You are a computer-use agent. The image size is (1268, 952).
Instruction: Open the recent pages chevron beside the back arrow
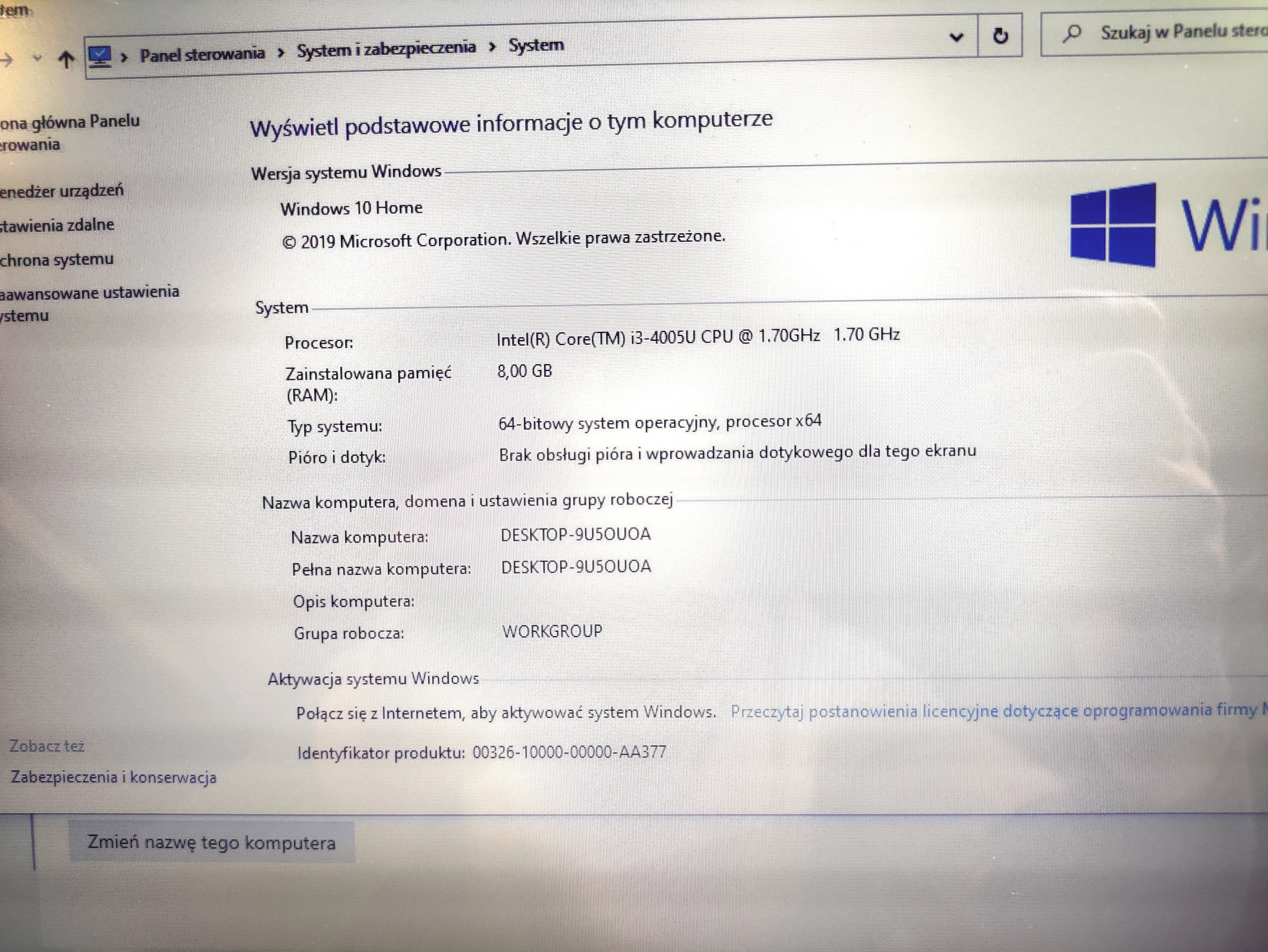tap(37, 58)
